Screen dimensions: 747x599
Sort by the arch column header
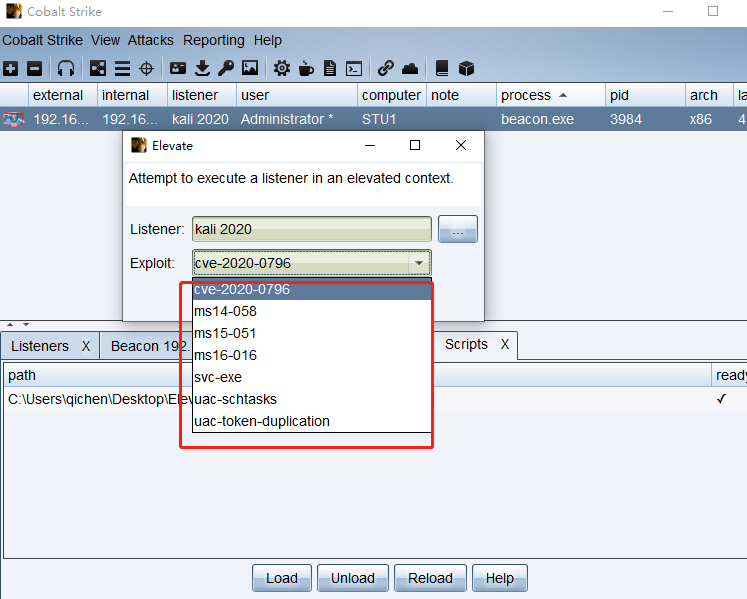[x=709, y=95]
